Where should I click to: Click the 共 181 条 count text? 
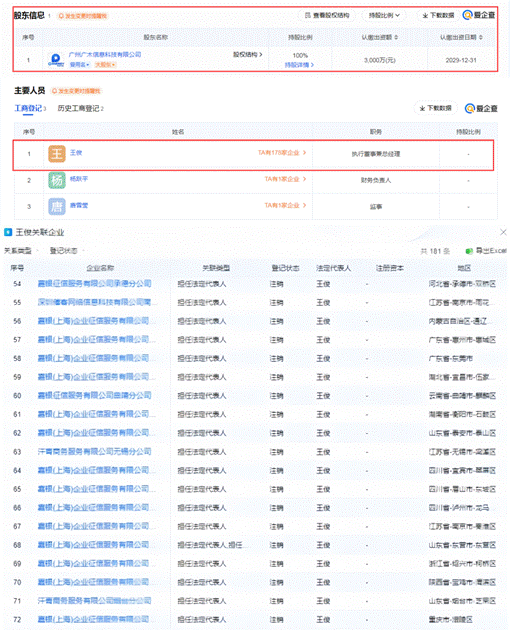[435, 251]
